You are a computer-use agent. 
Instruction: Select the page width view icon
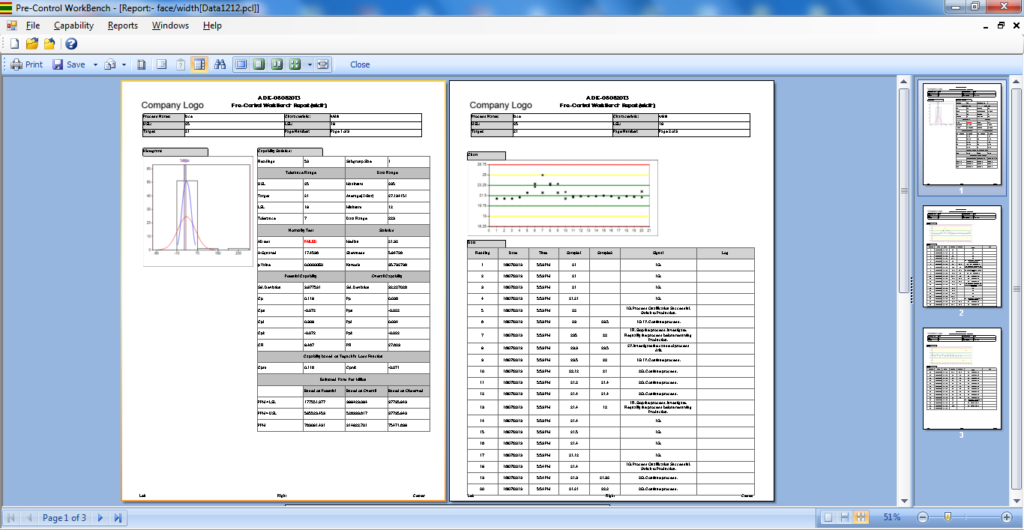(x=241, y=65)
